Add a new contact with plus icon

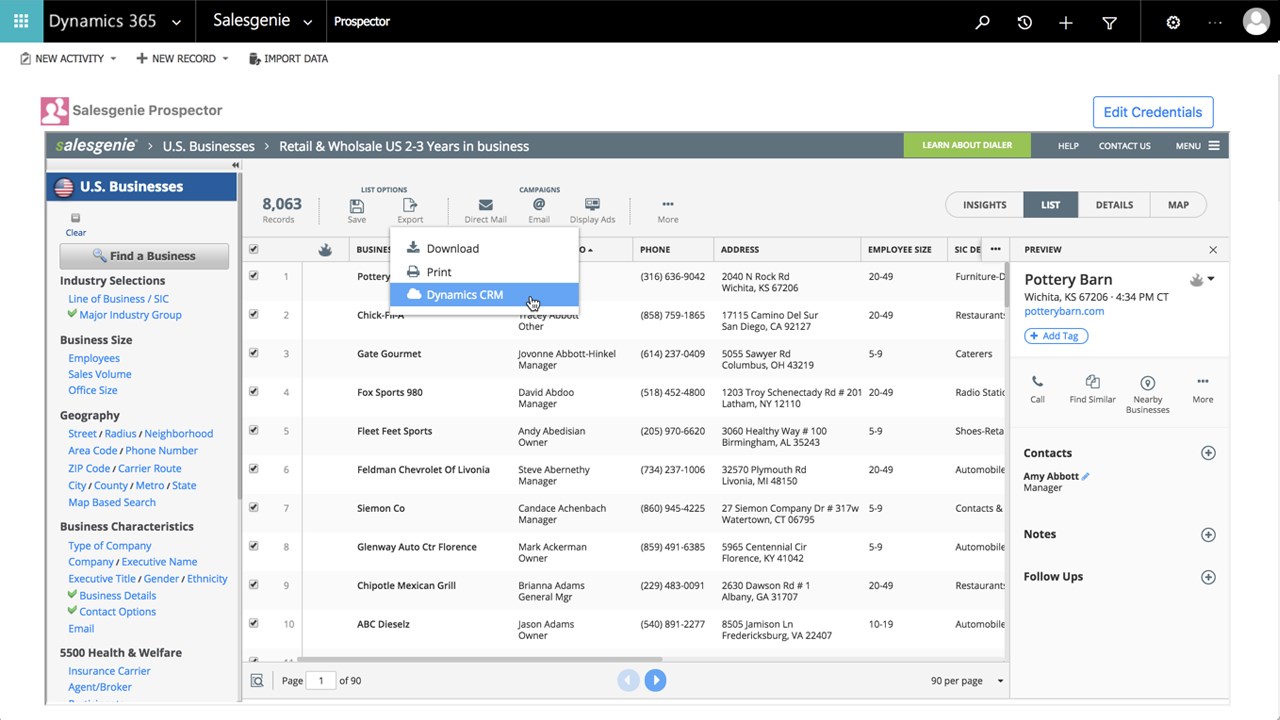coord(1208,453)
